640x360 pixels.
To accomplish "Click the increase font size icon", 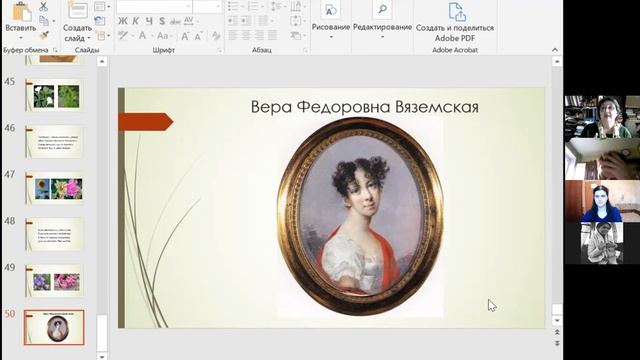I will tap(185, 36).
